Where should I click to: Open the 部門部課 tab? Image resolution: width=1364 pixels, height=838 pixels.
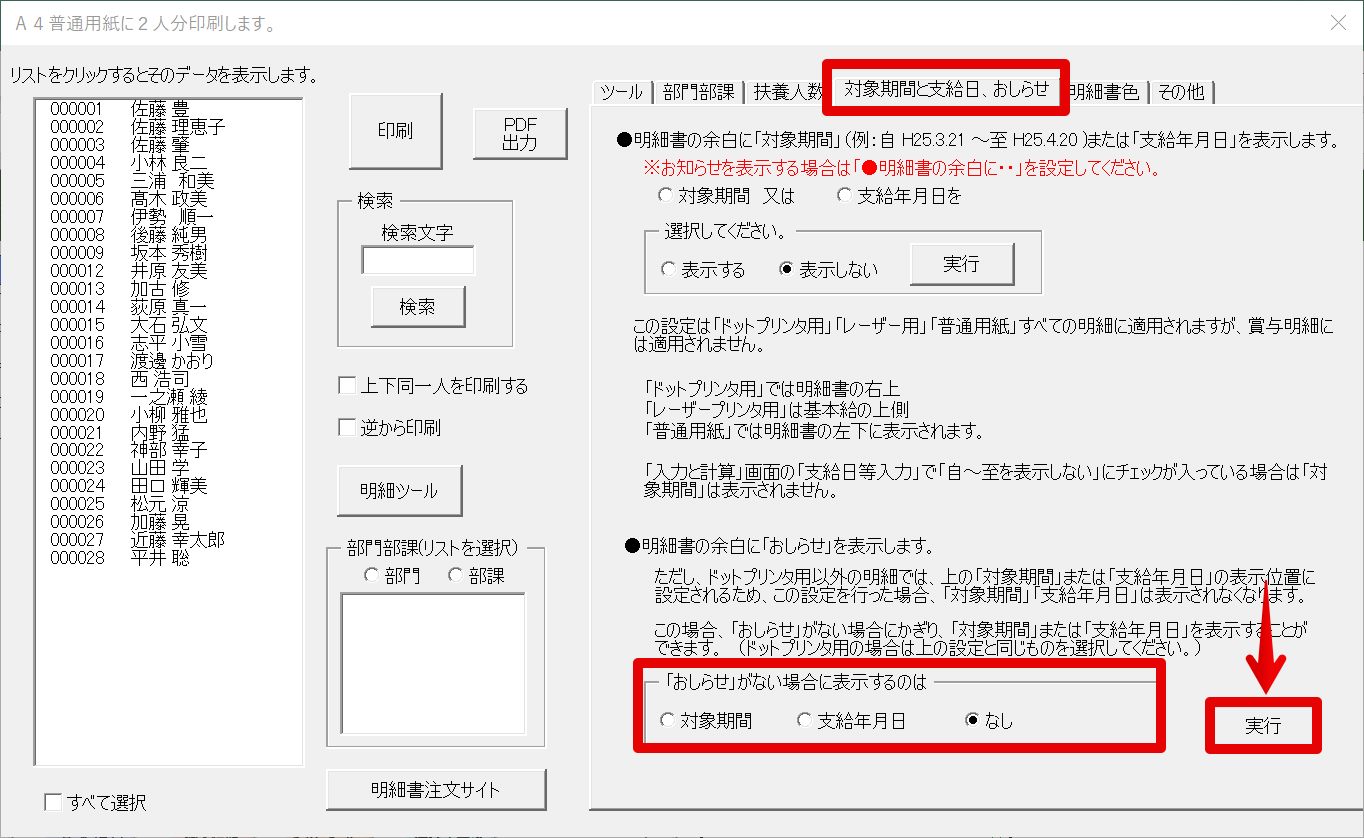pyautogui.click(x=698, y=92)
